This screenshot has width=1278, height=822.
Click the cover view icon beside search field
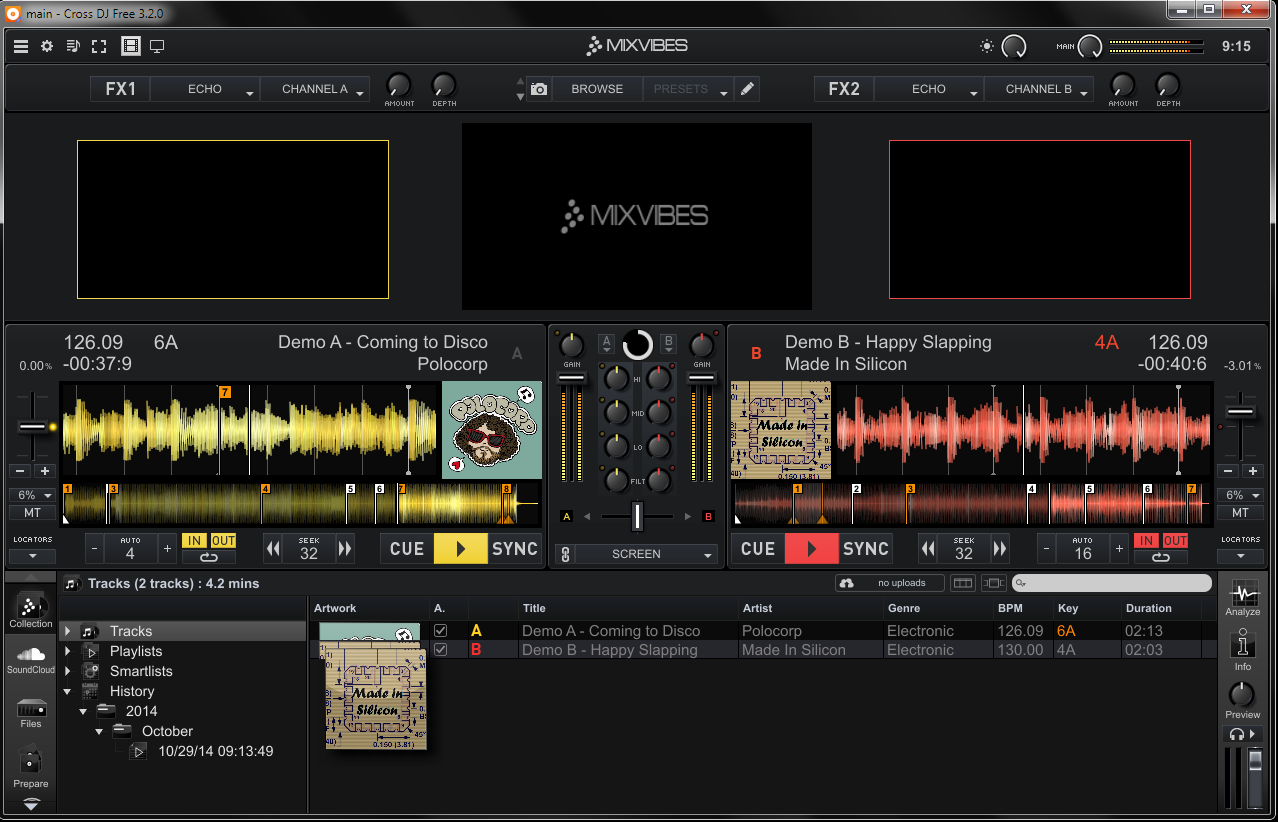[993, 583]
